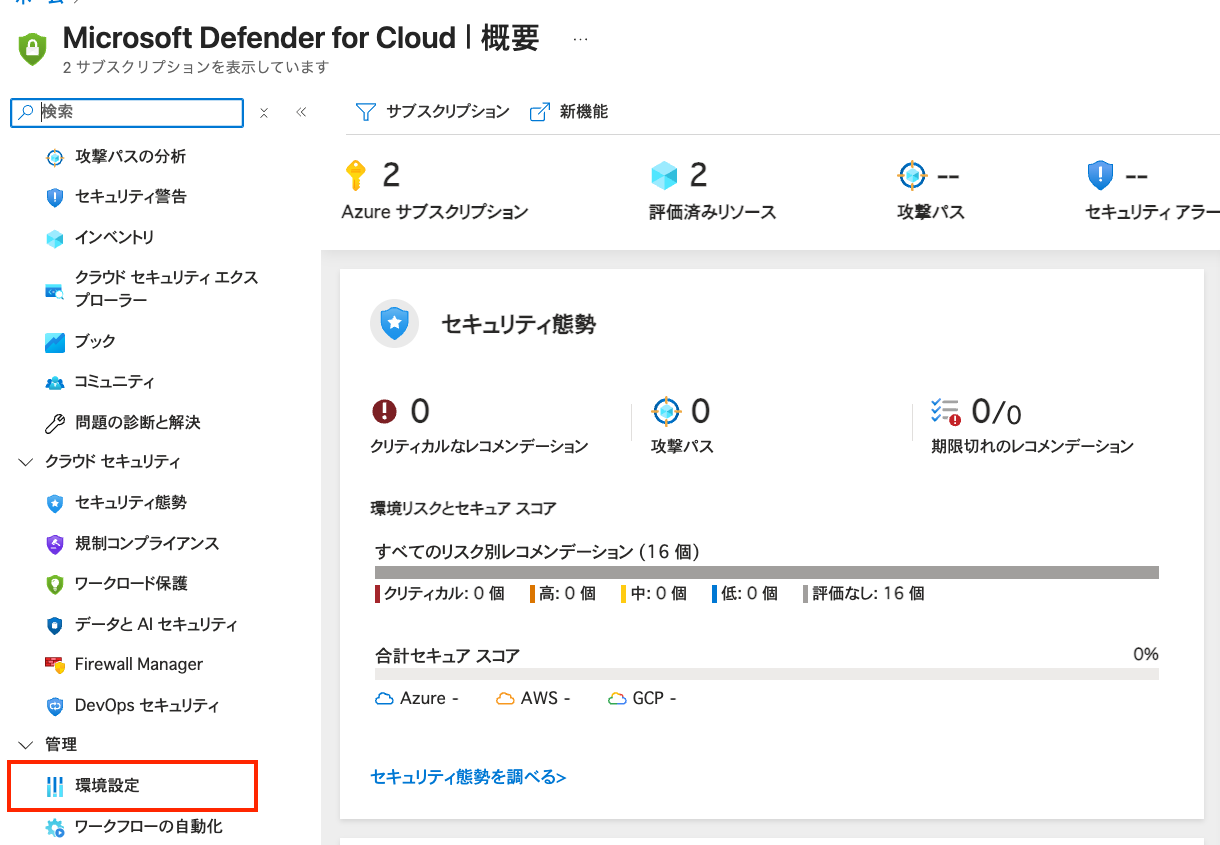The height and width of the screenshot is (845, 1220).
Task: Click the workbooks (ブック) chart icon
Action: [55, 342]
